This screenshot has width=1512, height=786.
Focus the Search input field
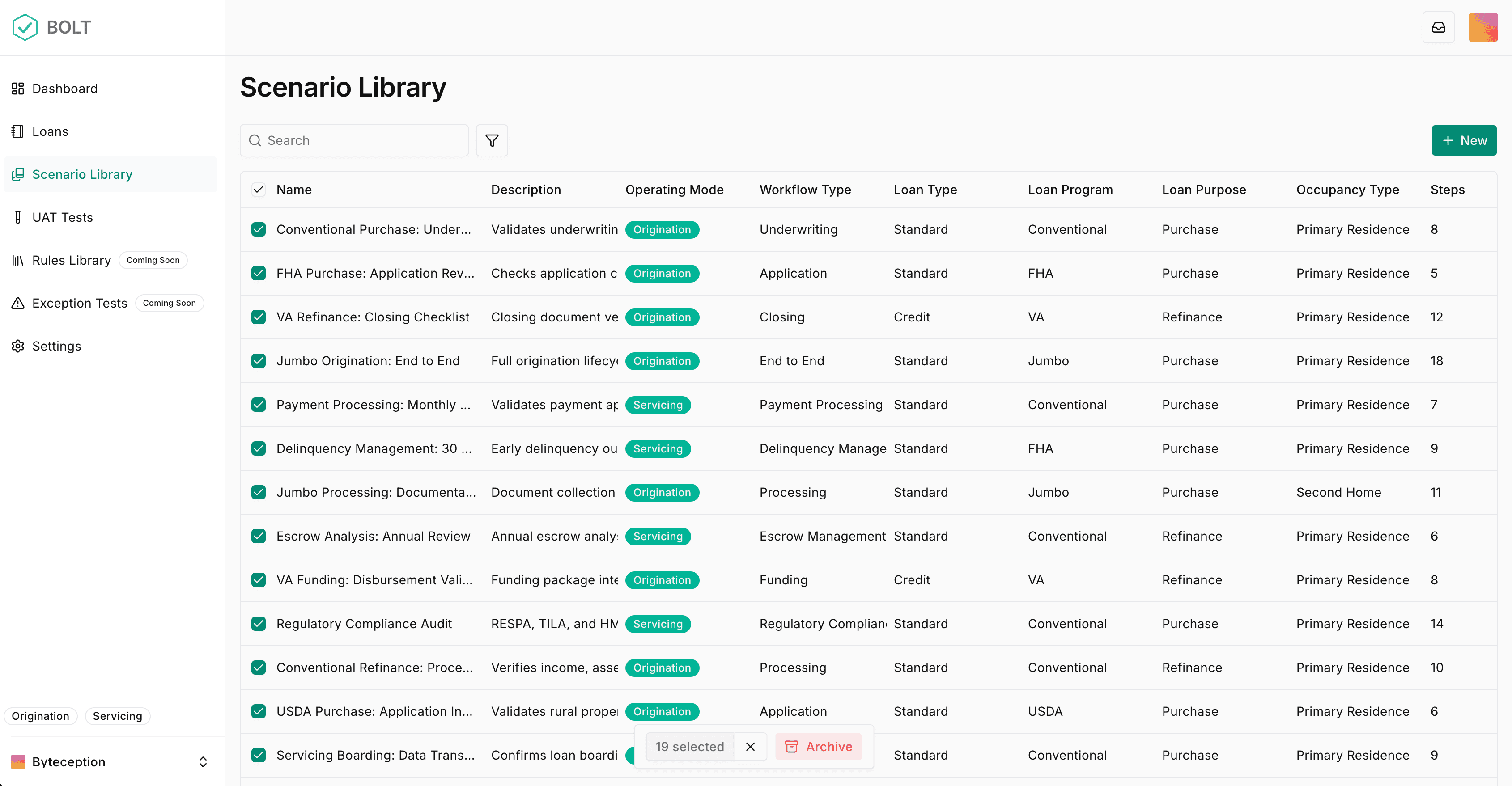[354, 140]
